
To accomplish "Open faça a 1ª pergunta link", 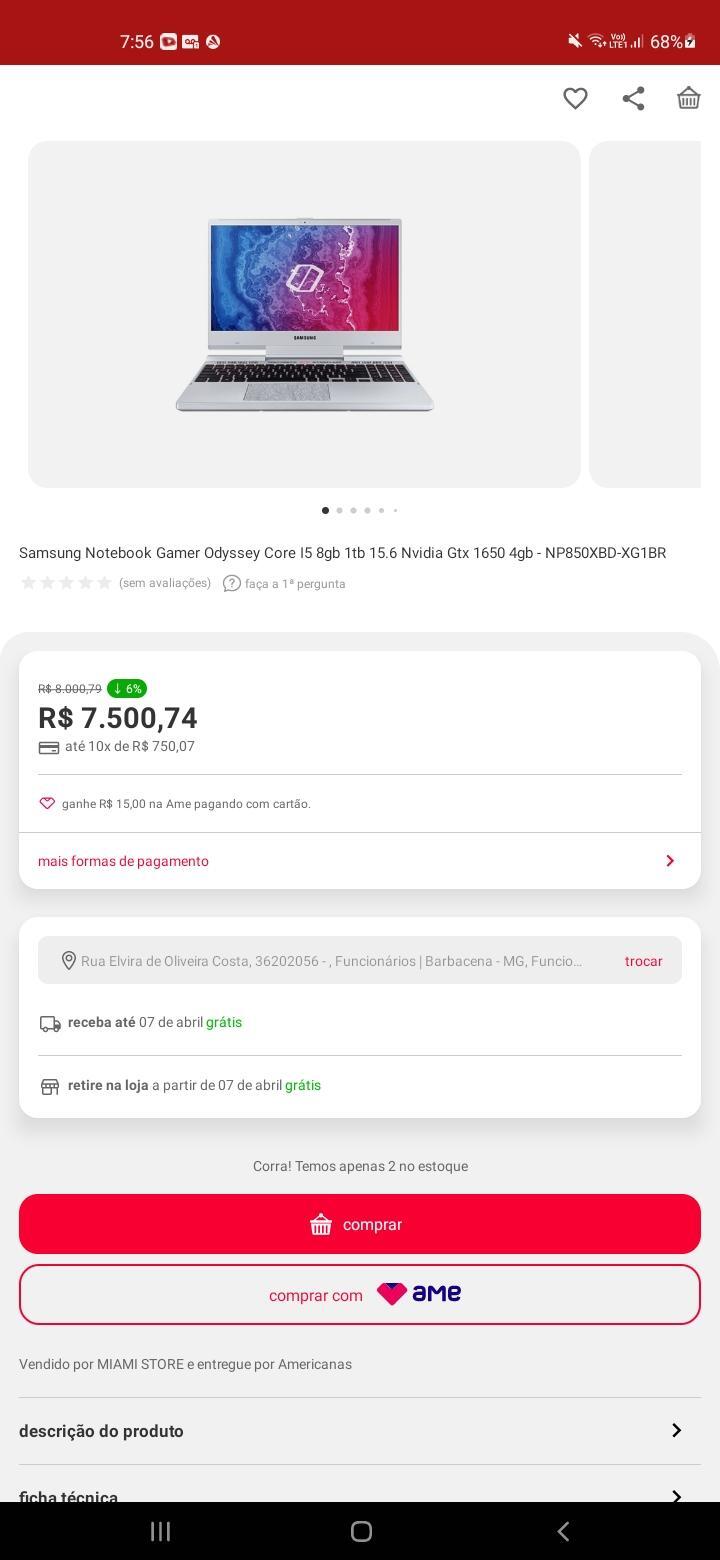I will click(295, 584).
